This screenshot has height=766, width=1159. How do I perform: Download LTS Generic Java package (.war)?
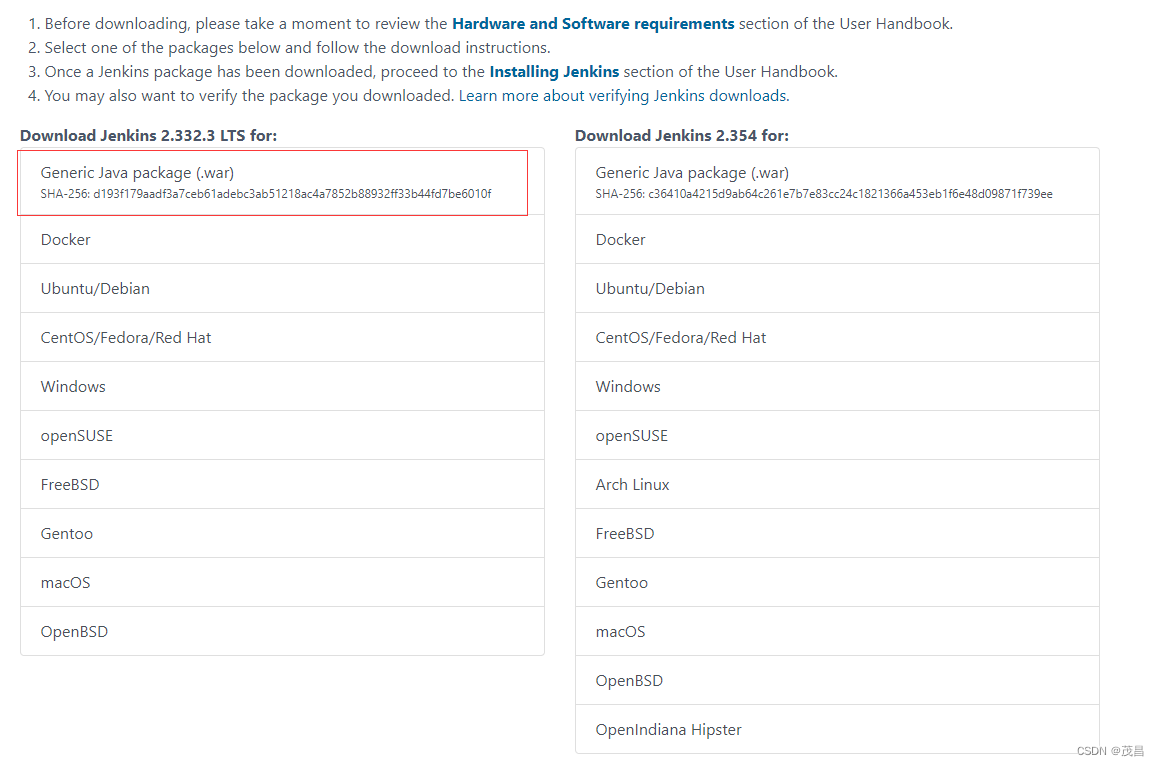pos(282,182)
